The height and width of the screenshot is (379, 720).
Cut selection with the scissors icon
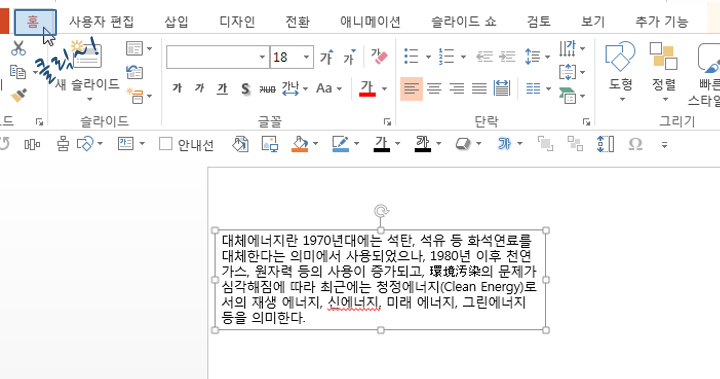[x=18, y=48]
